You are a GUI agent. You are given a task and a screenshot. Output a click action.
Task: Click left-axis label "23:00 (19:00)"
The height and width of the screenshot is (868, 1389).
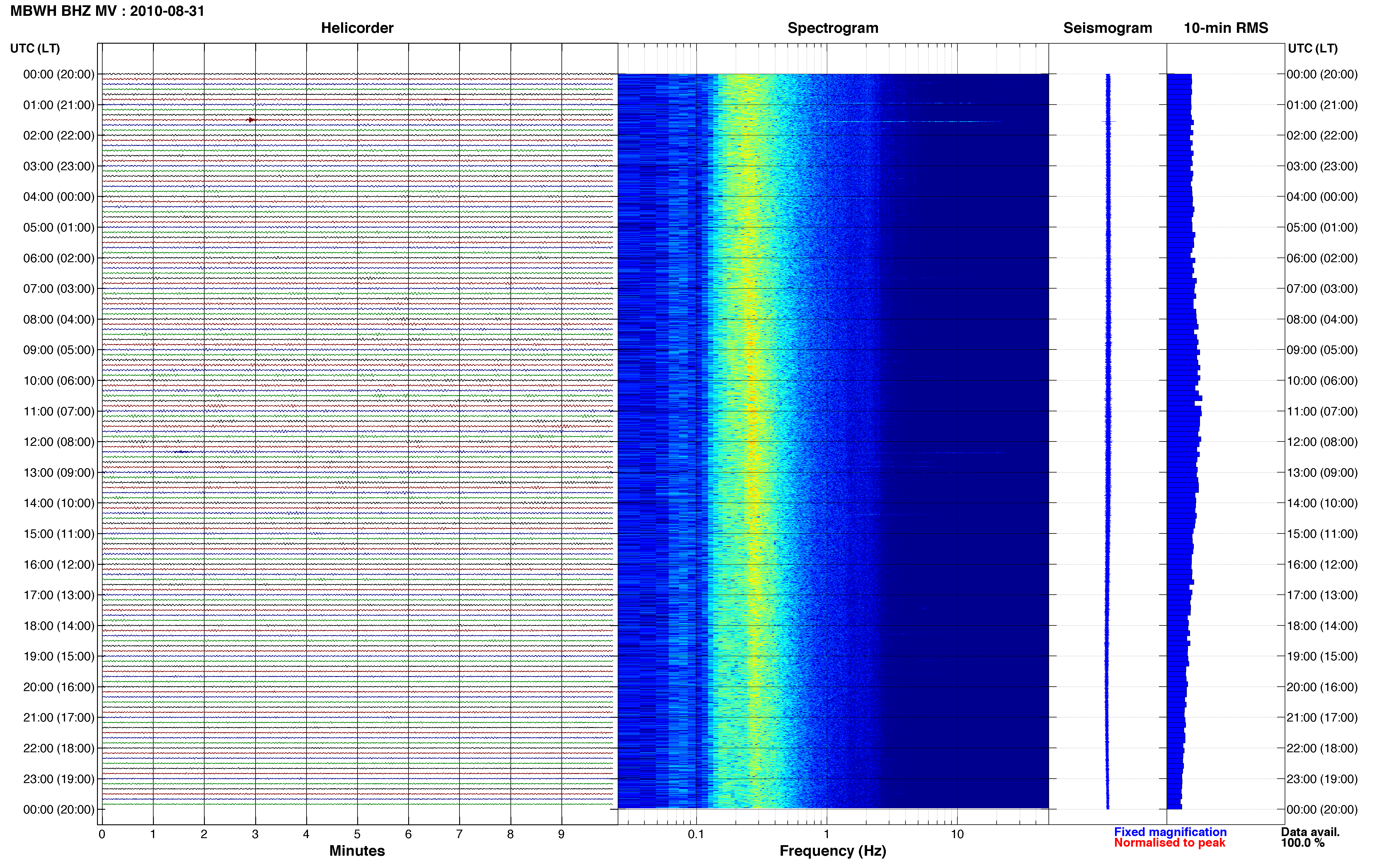(59, 779)
